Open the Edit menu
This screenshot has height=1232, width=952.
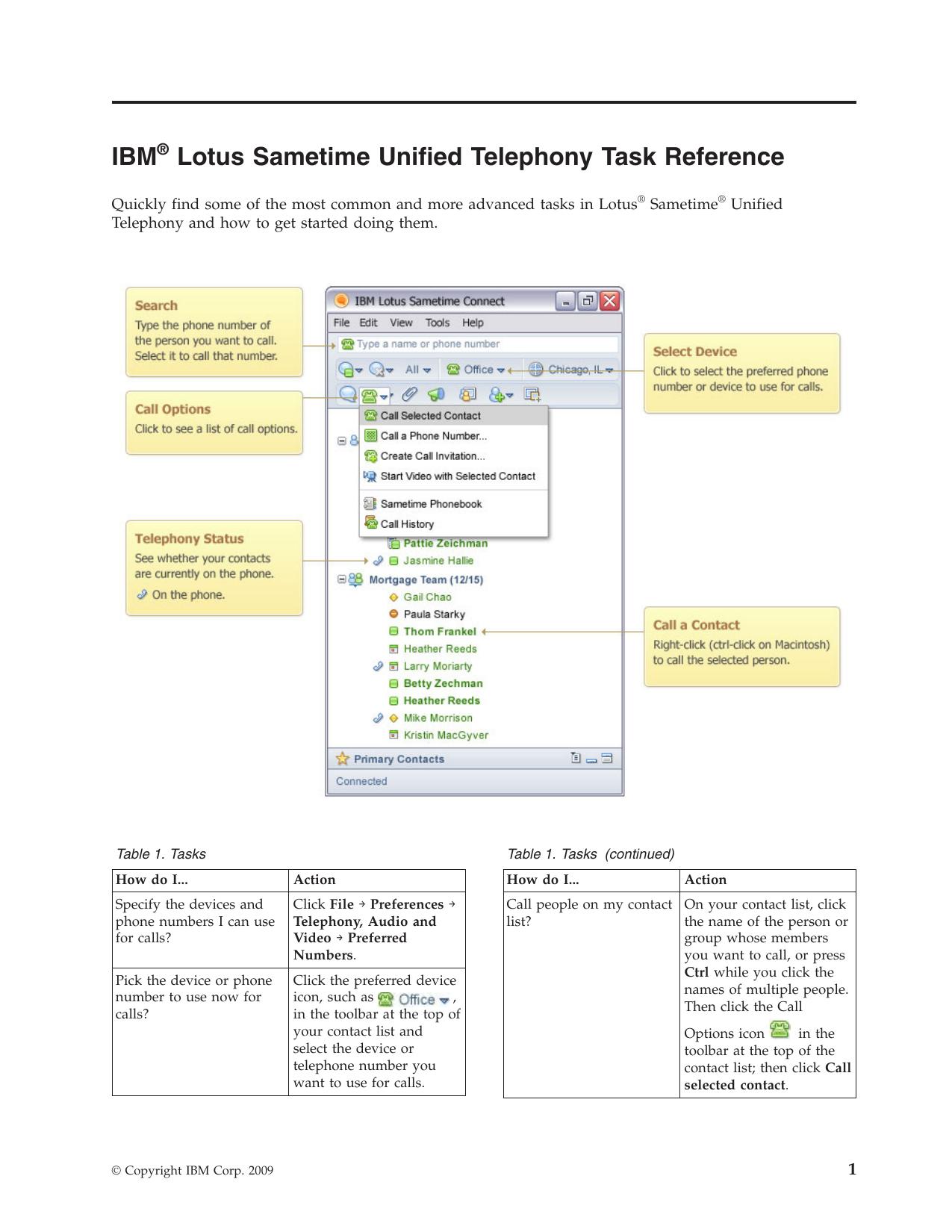click(x=369, y=323)
